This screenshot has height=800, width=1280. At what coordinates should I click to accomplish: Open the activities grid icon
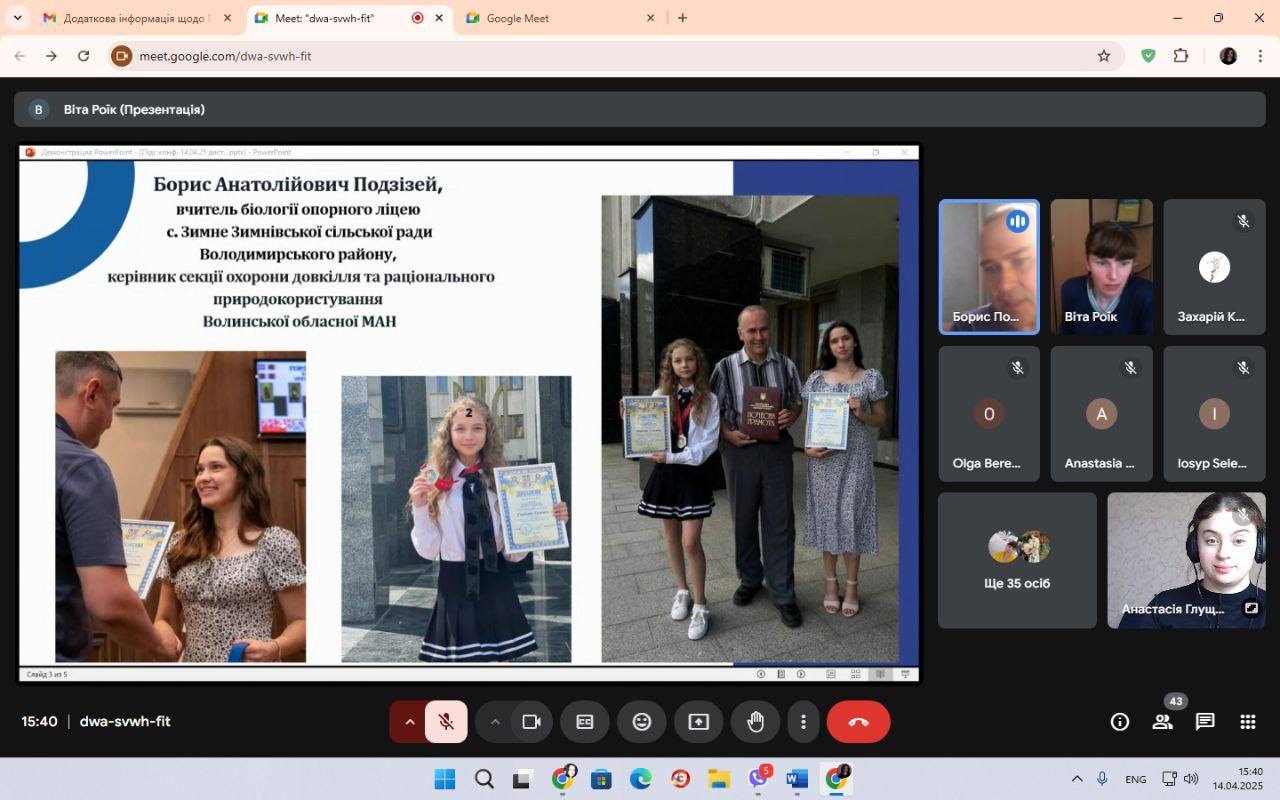1247,722
